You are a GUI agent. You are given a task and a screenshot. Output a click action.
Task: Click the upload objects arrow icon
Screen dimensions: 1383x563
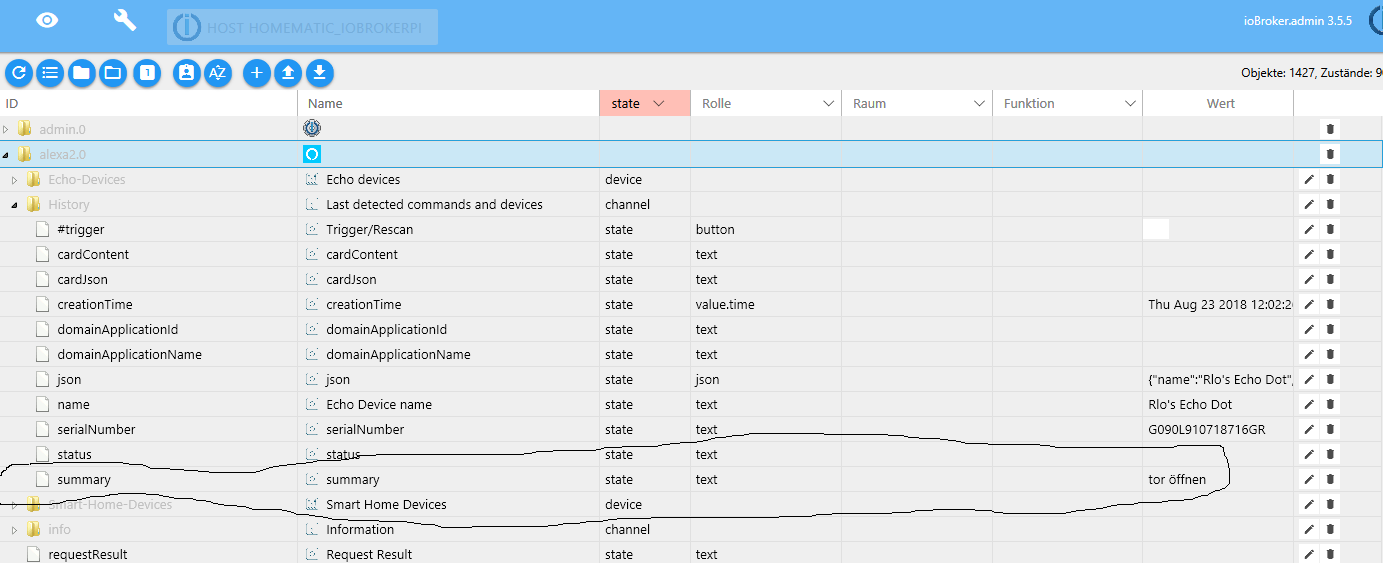pyautogui.click(x=288, y=73)
